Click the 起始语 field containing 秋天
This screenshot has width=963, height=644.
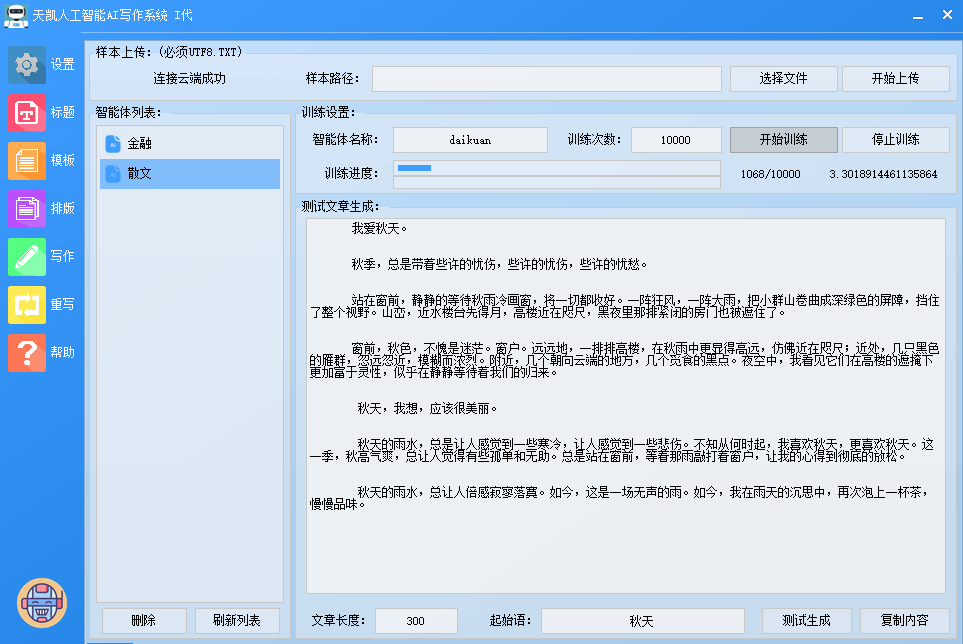click(x=642, y=621)
